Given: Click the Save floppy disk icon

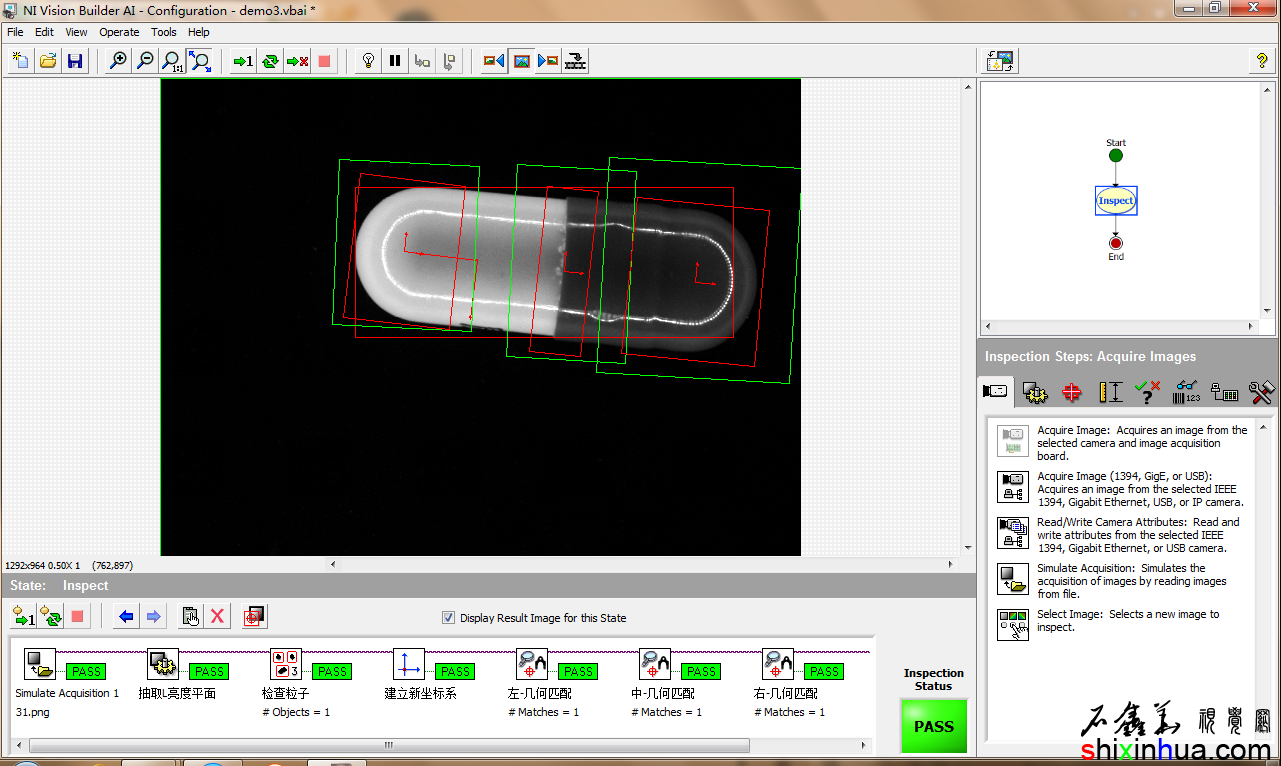Looking at the screenshot, I should [74, 61].
